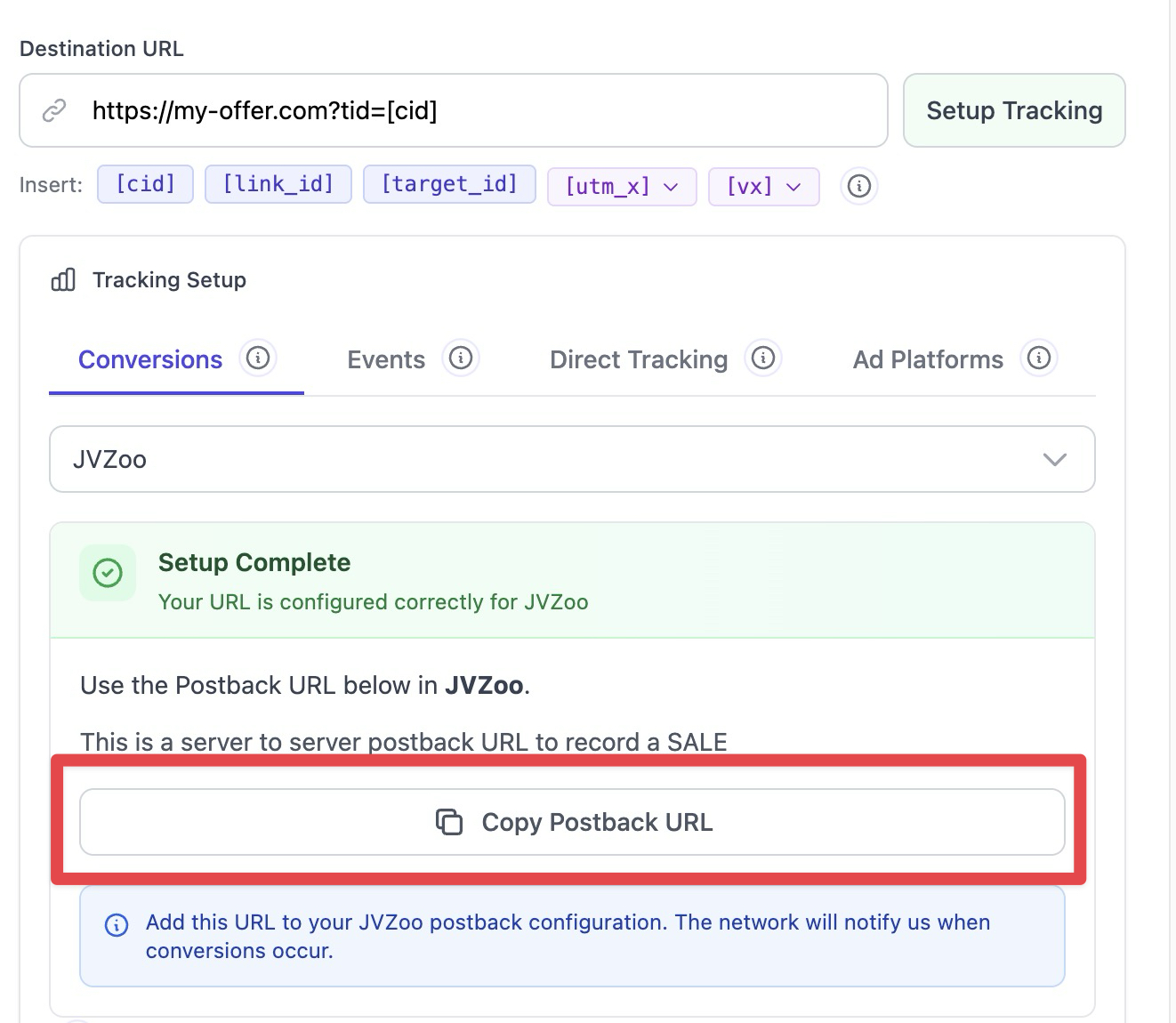Click Copy Postback URL button
The height and width of the screenshot is (1023, 1176).
tap(572, 822)
